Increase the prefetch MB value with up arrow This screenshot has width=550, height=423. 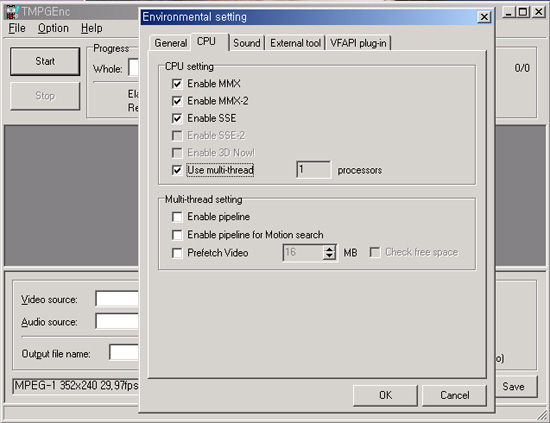coord(329,249)
